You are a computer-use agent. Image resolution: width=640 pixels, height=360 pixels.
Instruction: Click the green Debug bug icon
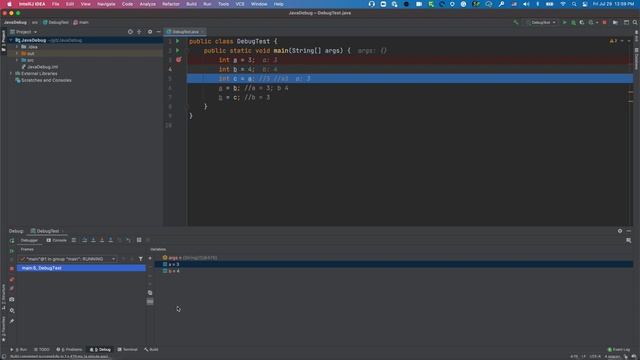(x=573, y=22)
